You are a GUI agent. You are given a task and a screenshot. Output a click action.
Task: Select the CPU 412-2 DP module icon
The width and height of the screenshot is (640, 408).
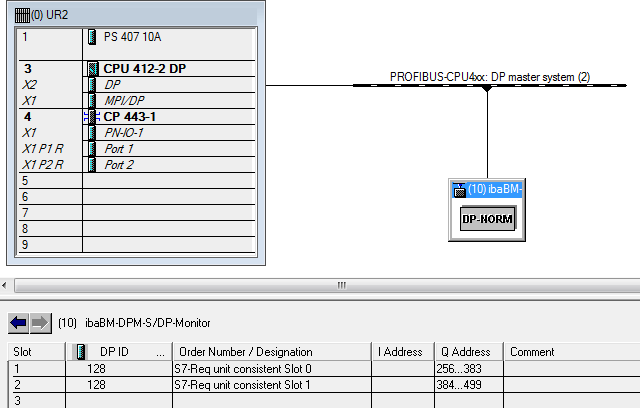tap(93, 69)
